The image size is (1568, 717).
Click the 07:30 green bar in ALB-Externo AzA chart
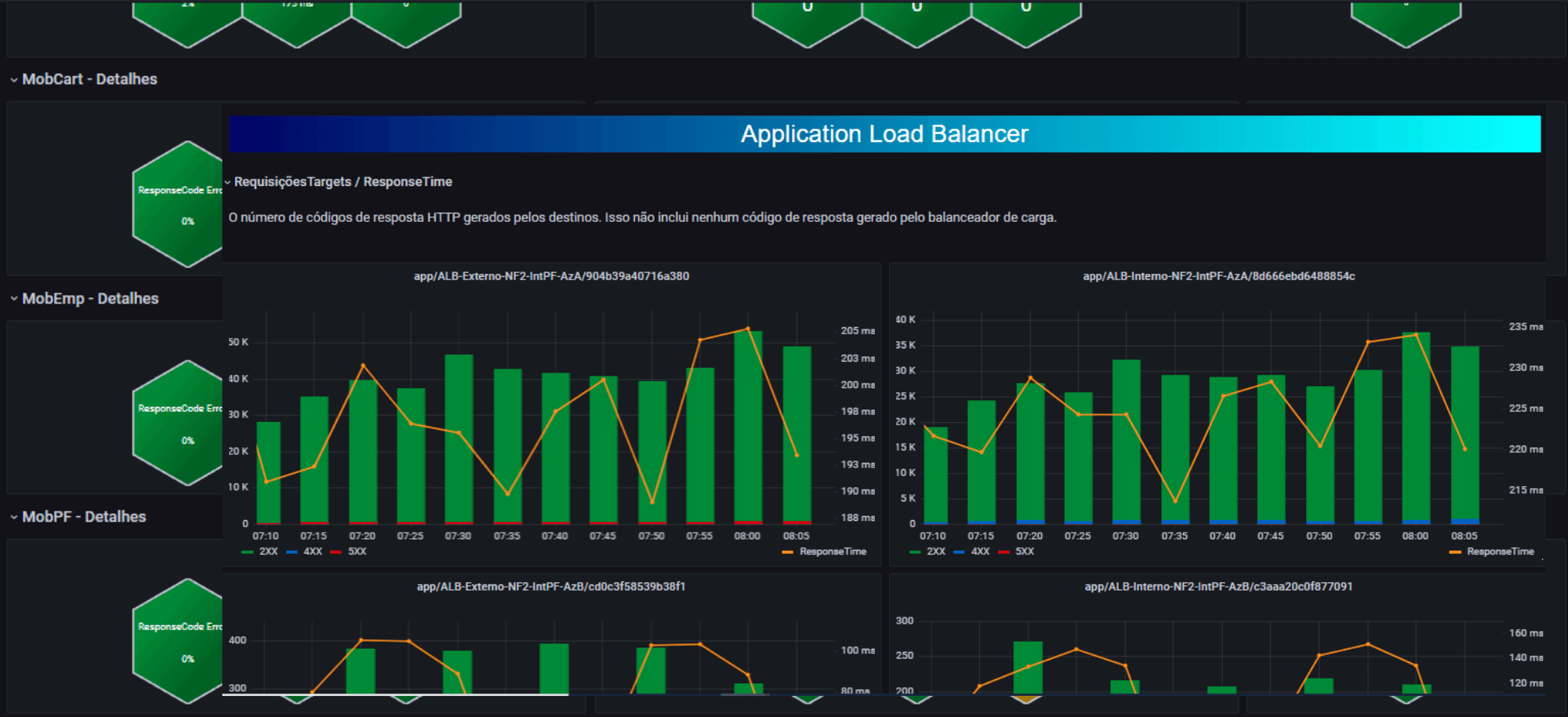tap(459, 438)
